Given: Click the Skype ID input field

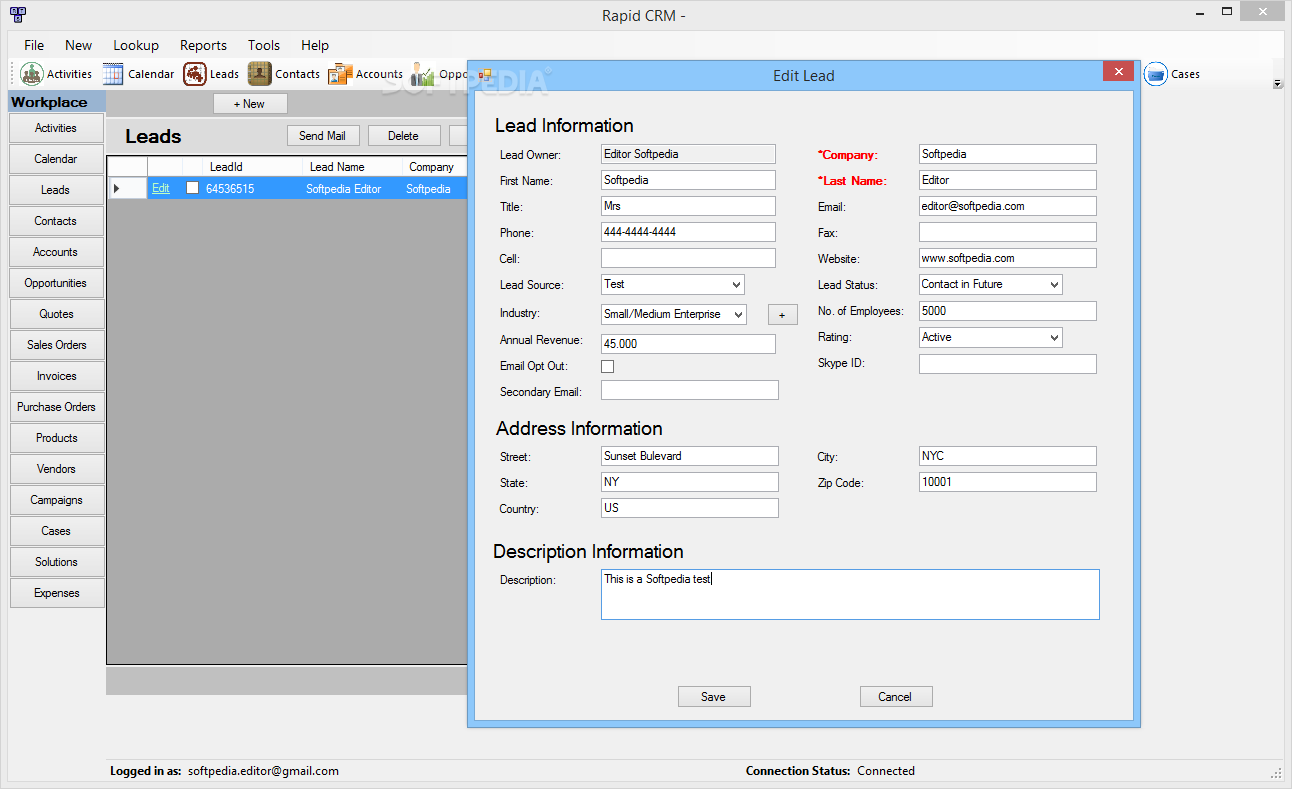Looking at the screenshot, I should coord(1008,364).
